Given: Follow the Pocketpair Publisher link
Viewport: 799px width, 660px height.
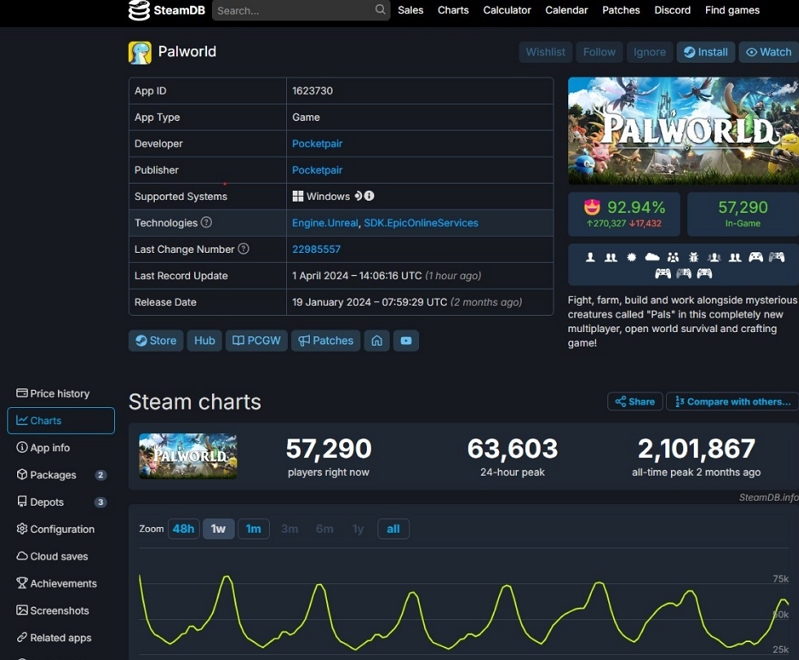Looking at the screenshot, I should pyautogui.click(x=317, y=170).
